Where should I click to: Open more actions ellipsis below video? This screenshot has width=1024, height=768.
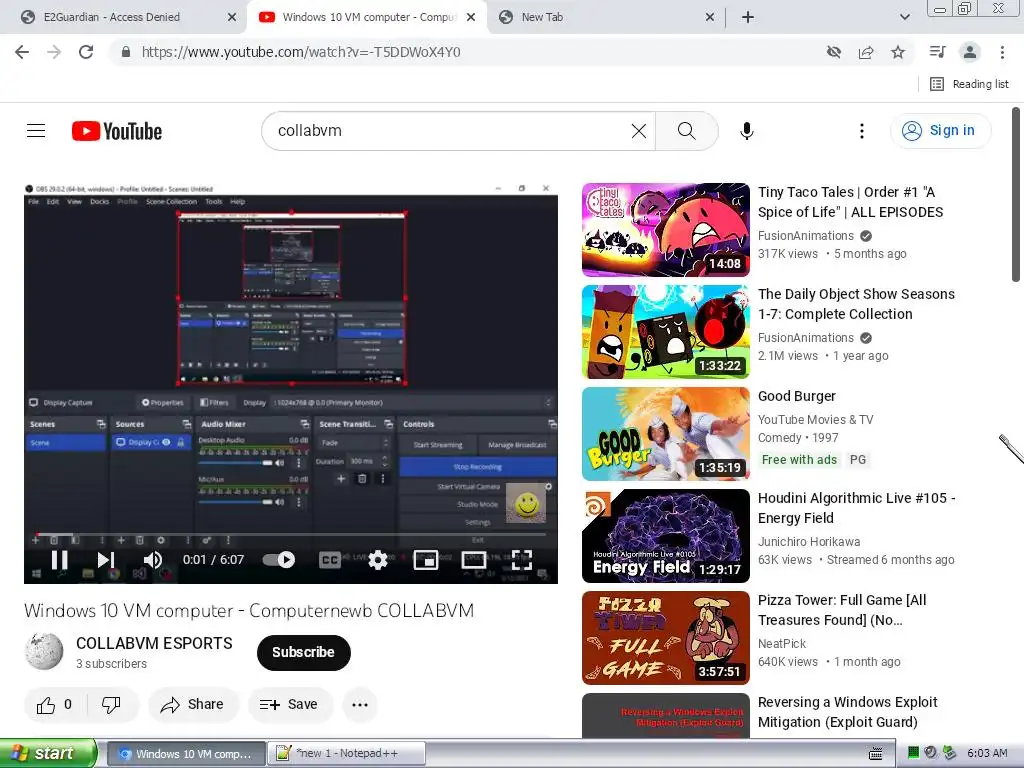pyautogui.click(x=360, y=705)
